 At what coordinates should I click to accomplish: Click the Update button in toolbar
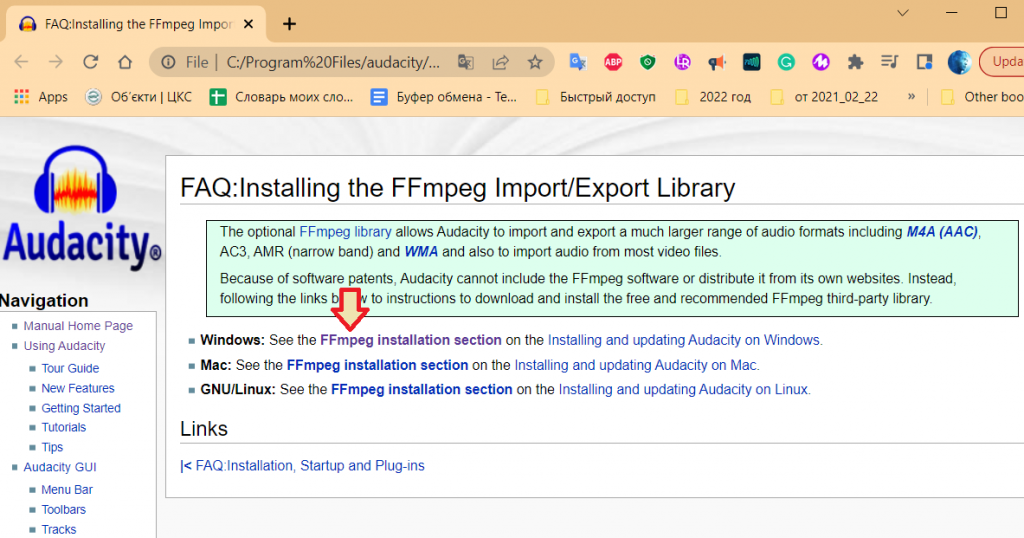(x=1002, y=62)
